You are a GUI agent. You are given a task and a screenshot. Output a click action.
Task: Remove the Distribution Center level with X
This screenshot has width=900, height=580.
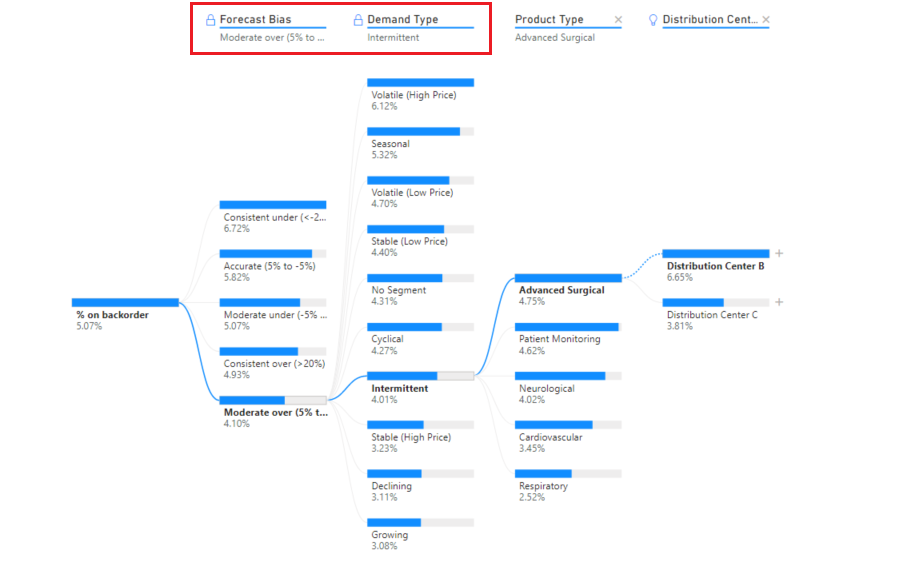(x=766, y=20)
